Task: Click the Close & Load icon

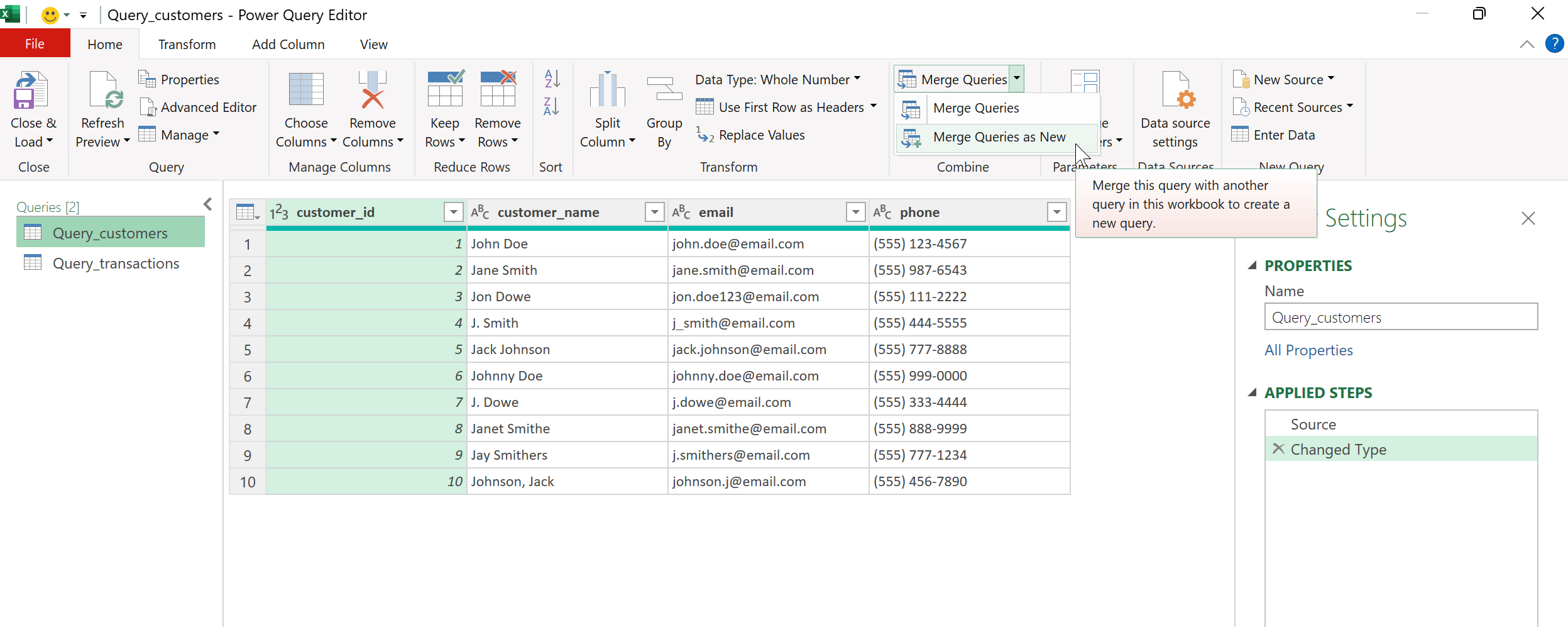Action: pyautogui.click(x=31, y=91)
